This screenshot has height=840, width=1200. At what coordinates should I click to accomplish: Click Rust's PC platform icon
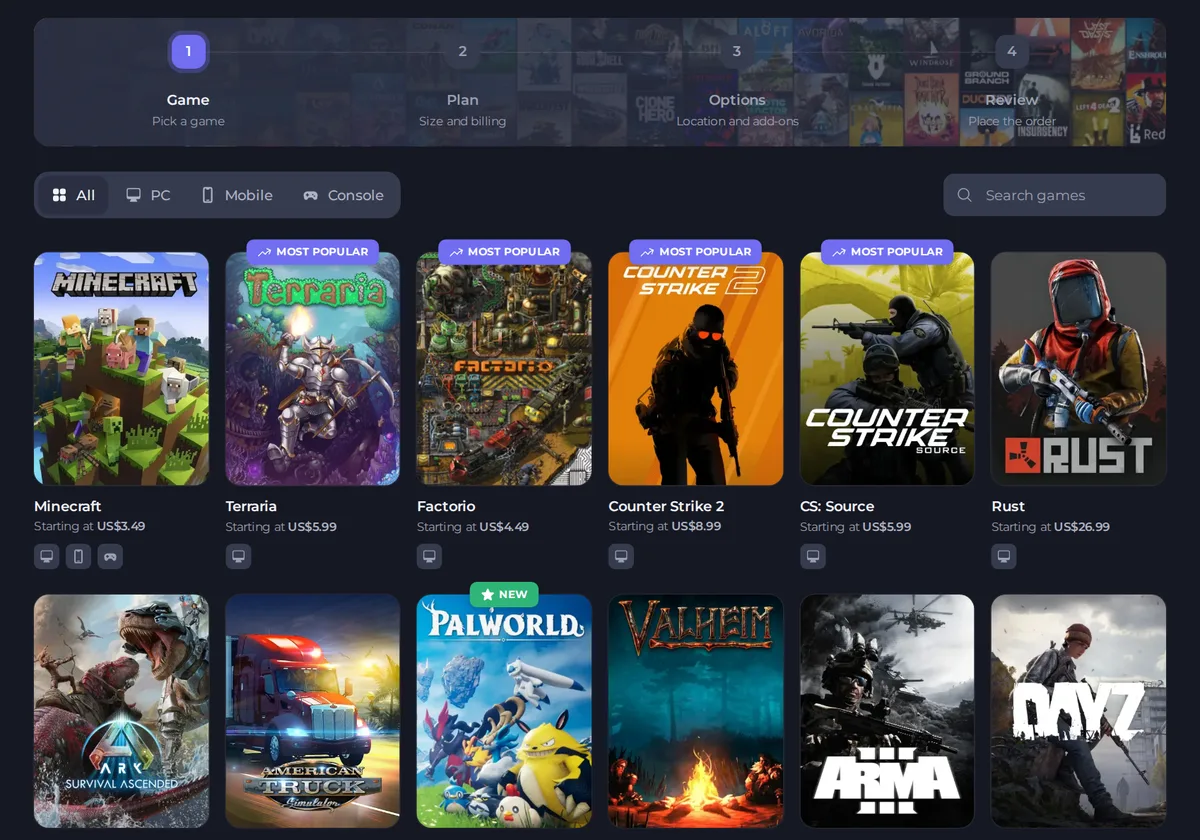(1004, 556)
